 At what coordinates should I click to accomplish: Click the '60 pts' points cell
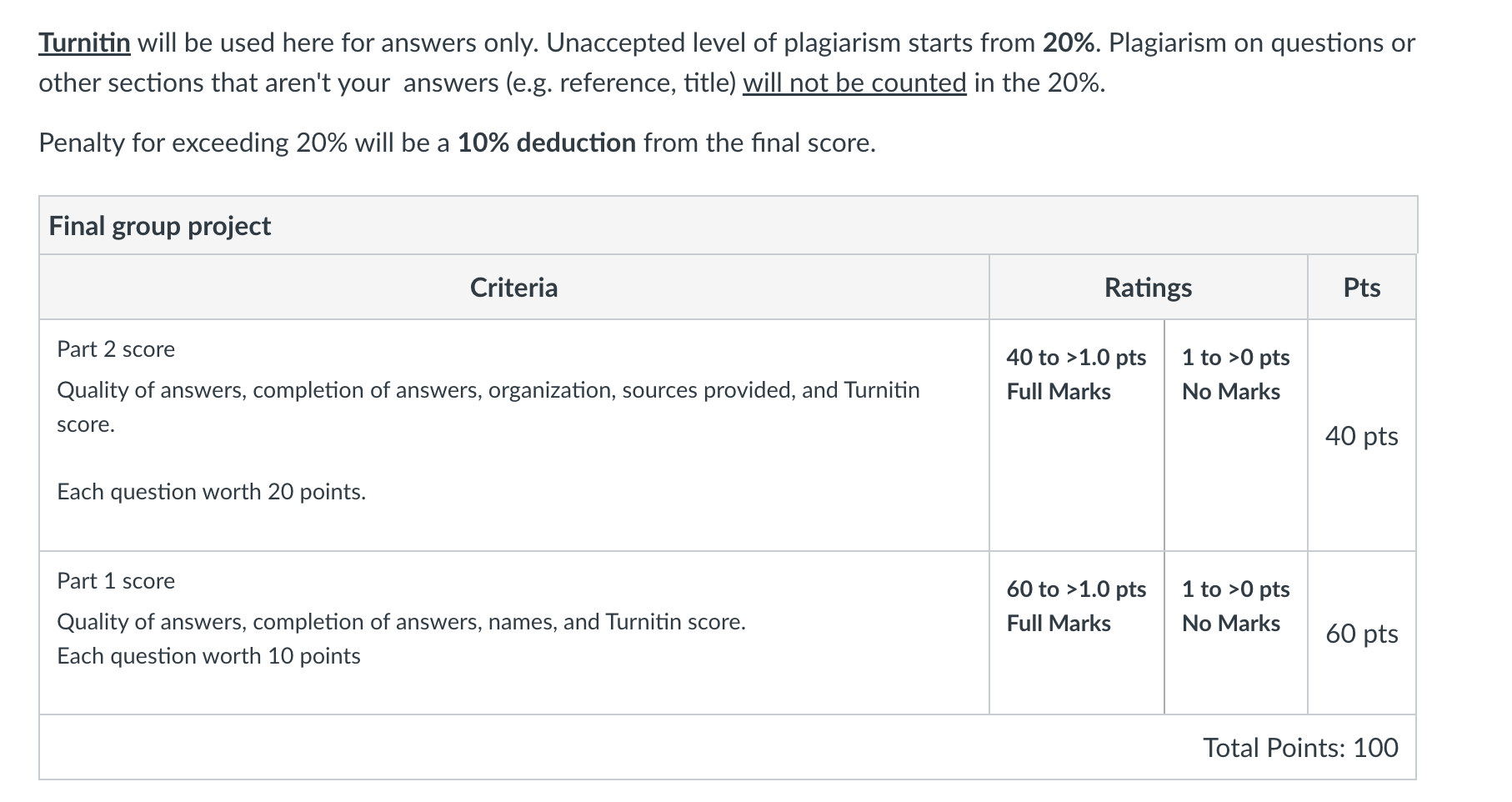point(1362,634)
